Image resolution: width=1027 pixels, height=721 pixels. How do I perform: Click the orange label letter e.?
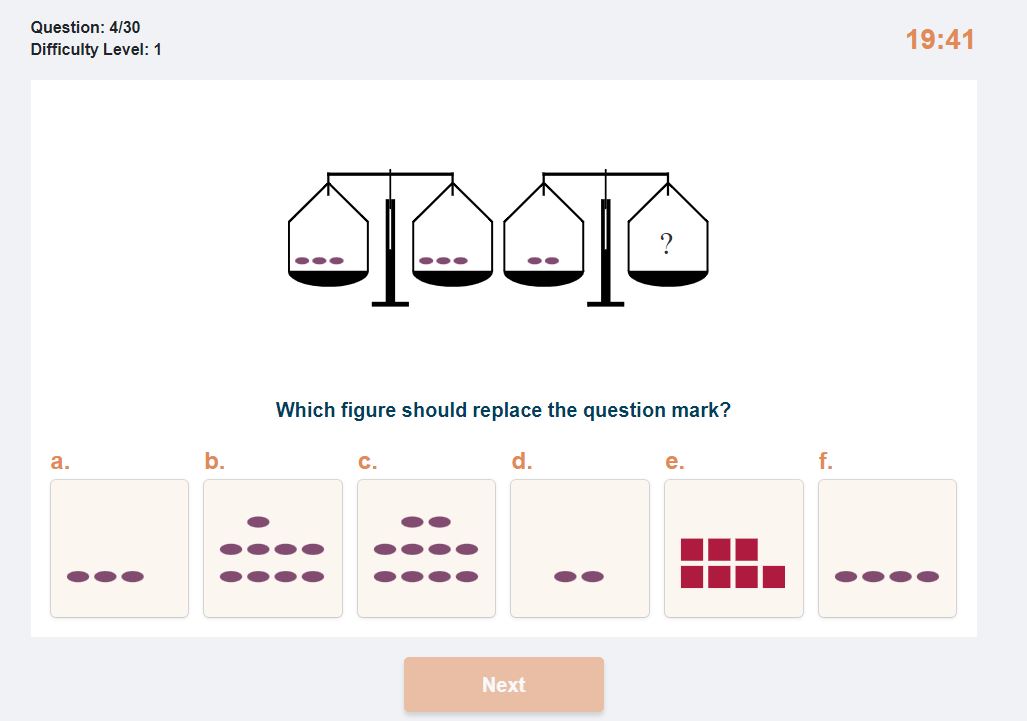(x=675, y=462)
